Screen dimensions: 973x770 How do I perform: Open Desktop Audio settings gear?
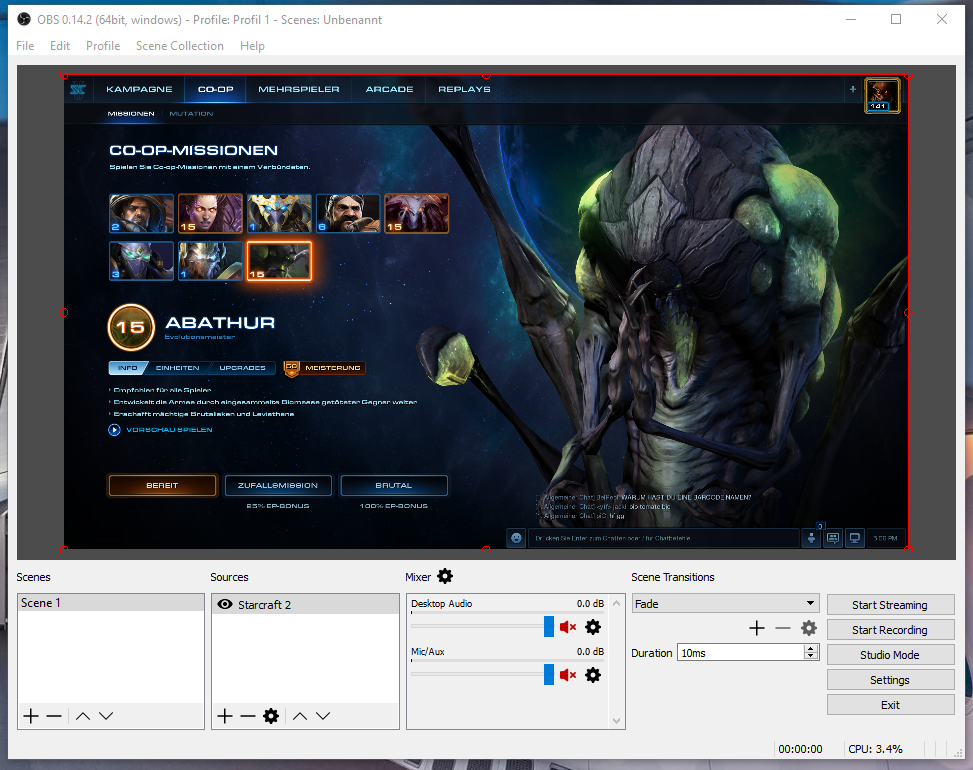pyautogui.click(x=593, y=627)
